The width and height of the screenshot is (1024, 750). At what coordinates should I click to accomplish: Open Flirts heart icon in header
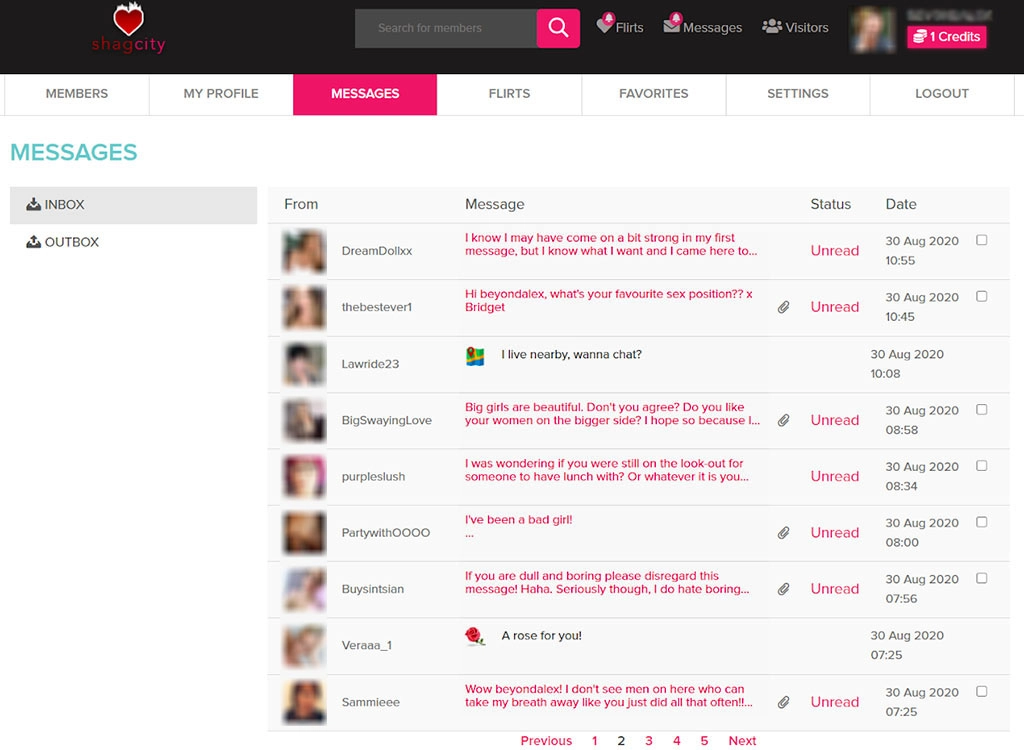pos(605,26)
